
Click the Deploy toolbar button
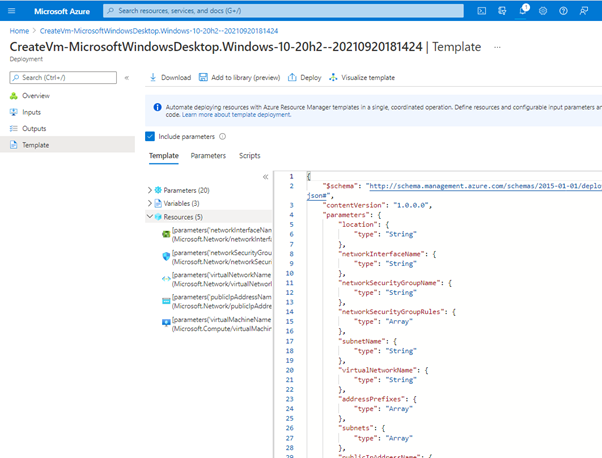305,77
